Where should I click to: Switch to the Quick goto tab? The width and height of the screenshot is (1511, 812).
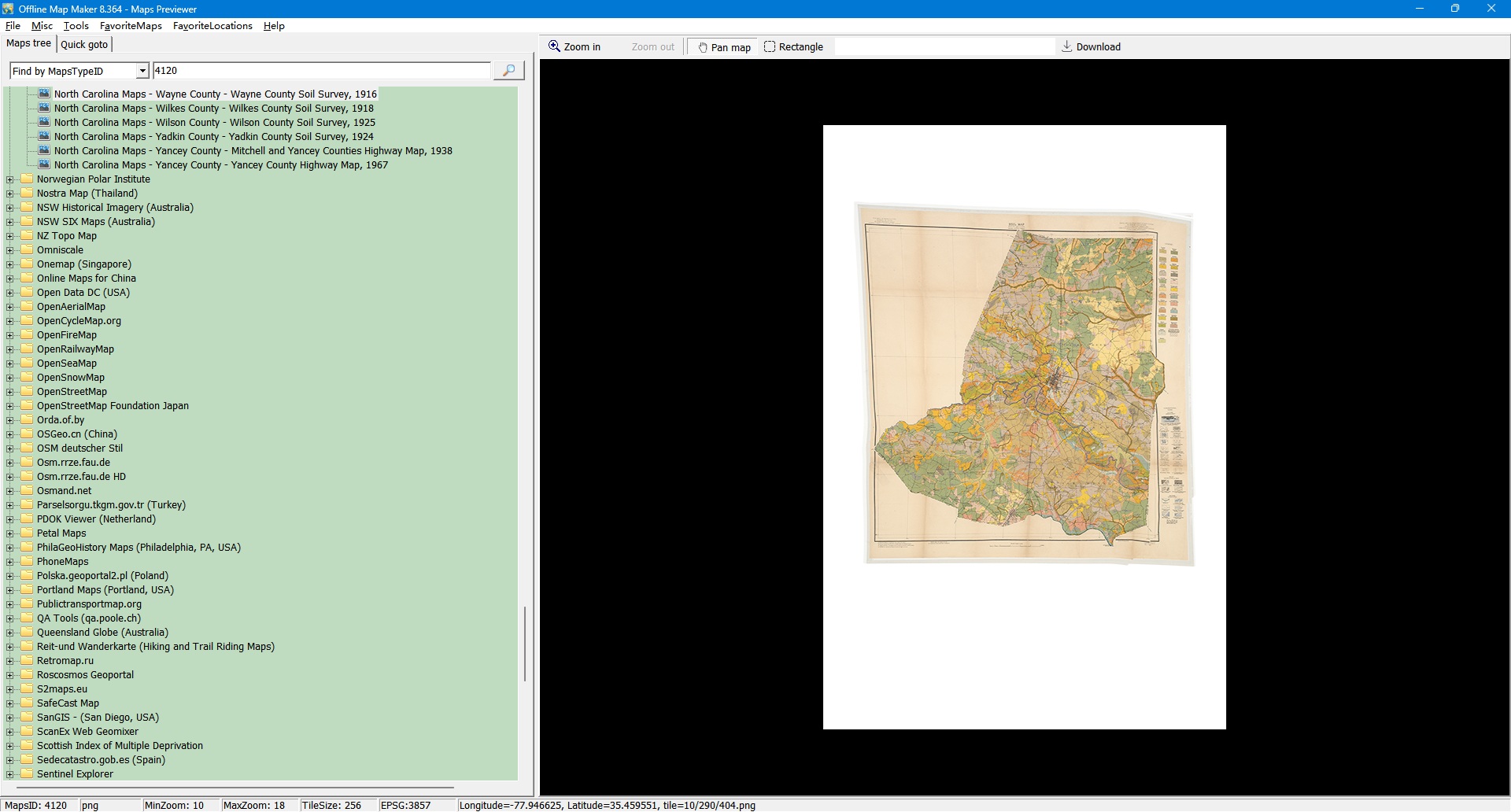pyautogui.click(x=84, y=45)
